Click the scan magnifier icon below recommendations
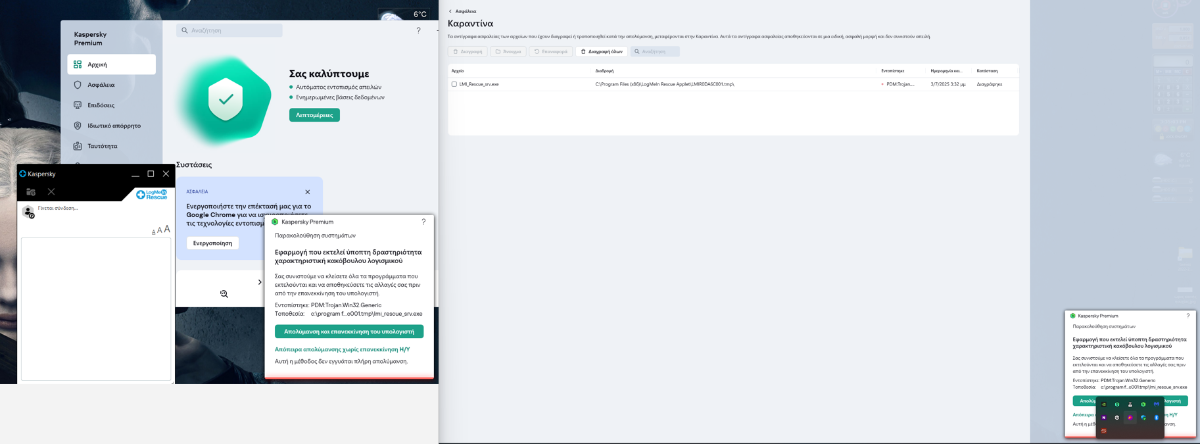This screenshot has width=1200, height=444. [224, 293]
